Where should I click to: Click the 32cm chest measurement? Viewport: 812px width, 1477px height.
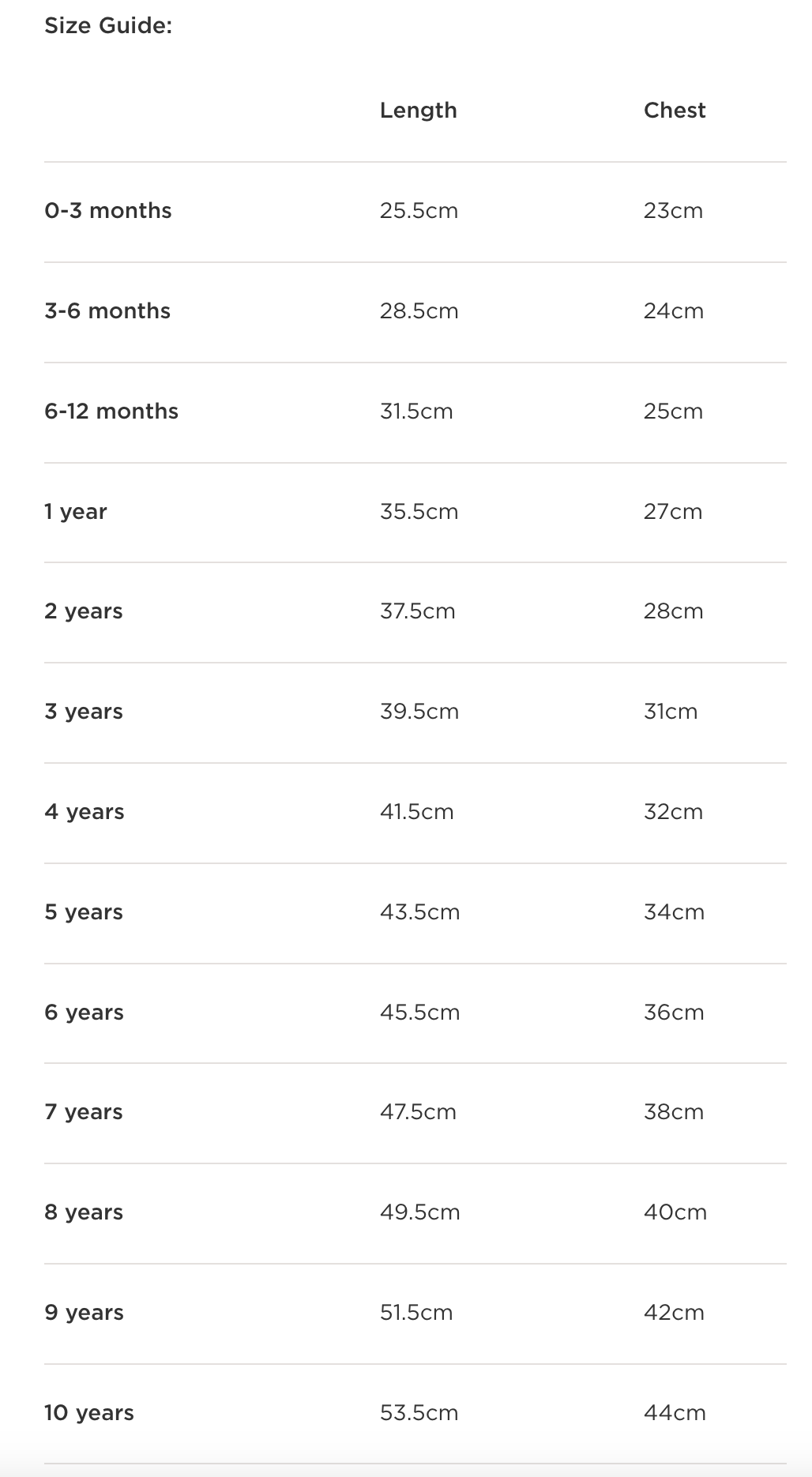tap(673, 812)
